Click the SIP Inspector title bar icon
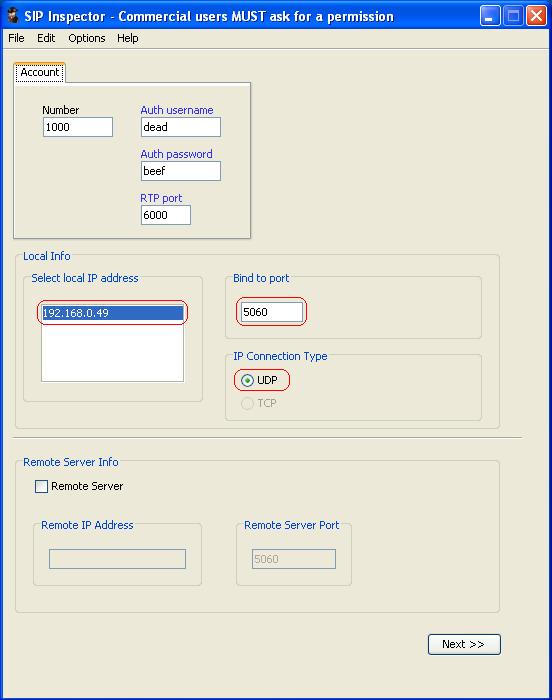 (x=13, y=16)
